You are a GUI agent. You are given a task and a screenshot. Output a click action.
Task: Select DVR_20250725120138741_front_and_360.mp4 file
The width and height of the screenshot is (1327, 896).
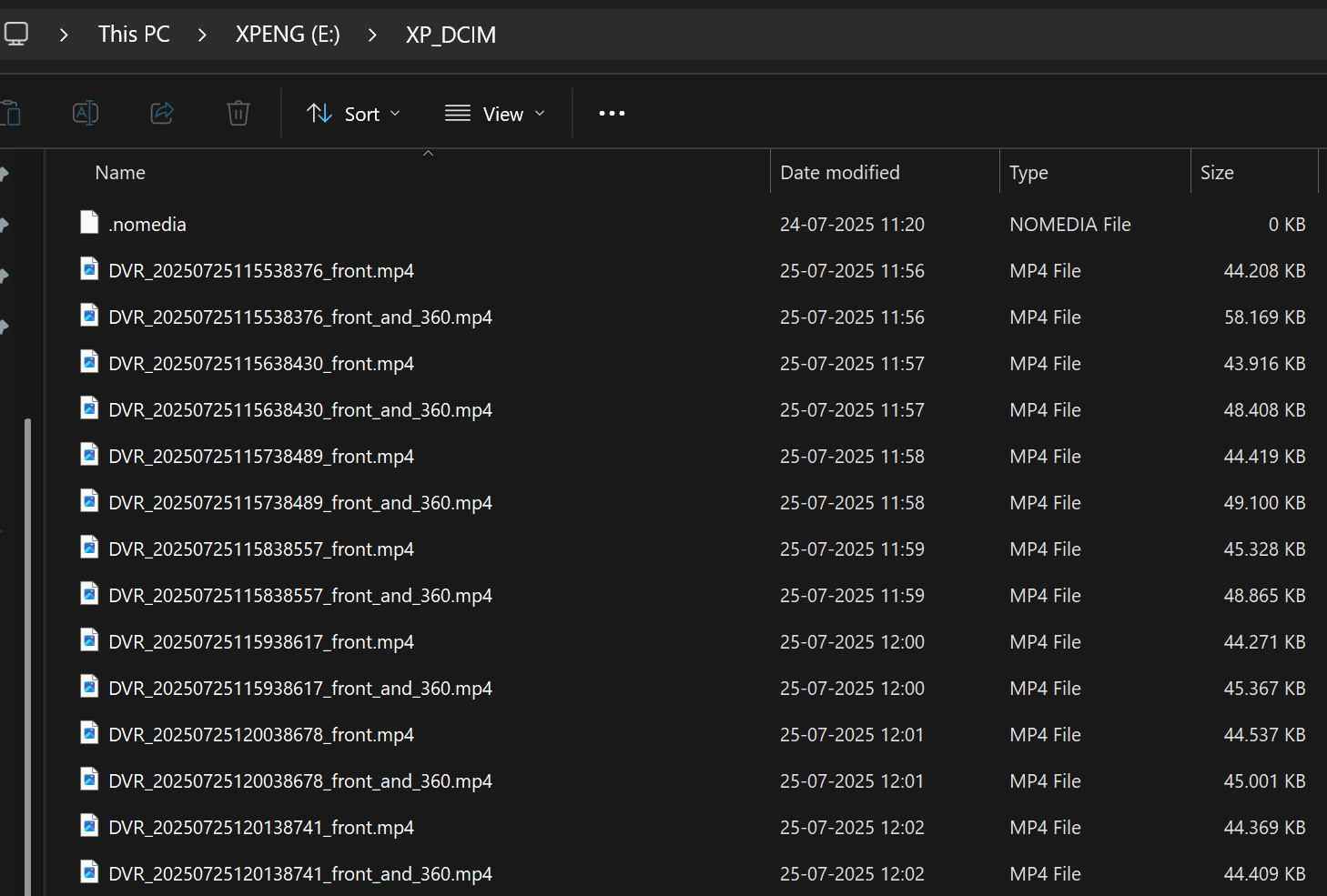tap(300, 874)
